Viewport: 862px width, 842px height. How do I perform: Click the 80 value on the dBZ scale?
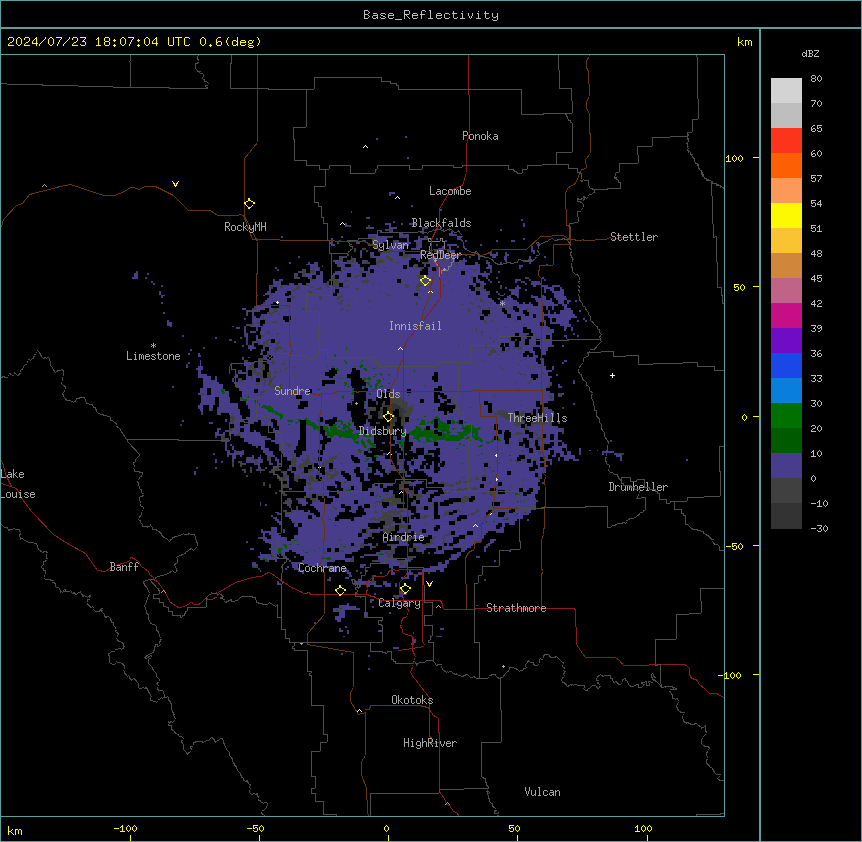(x=816, y=79)
